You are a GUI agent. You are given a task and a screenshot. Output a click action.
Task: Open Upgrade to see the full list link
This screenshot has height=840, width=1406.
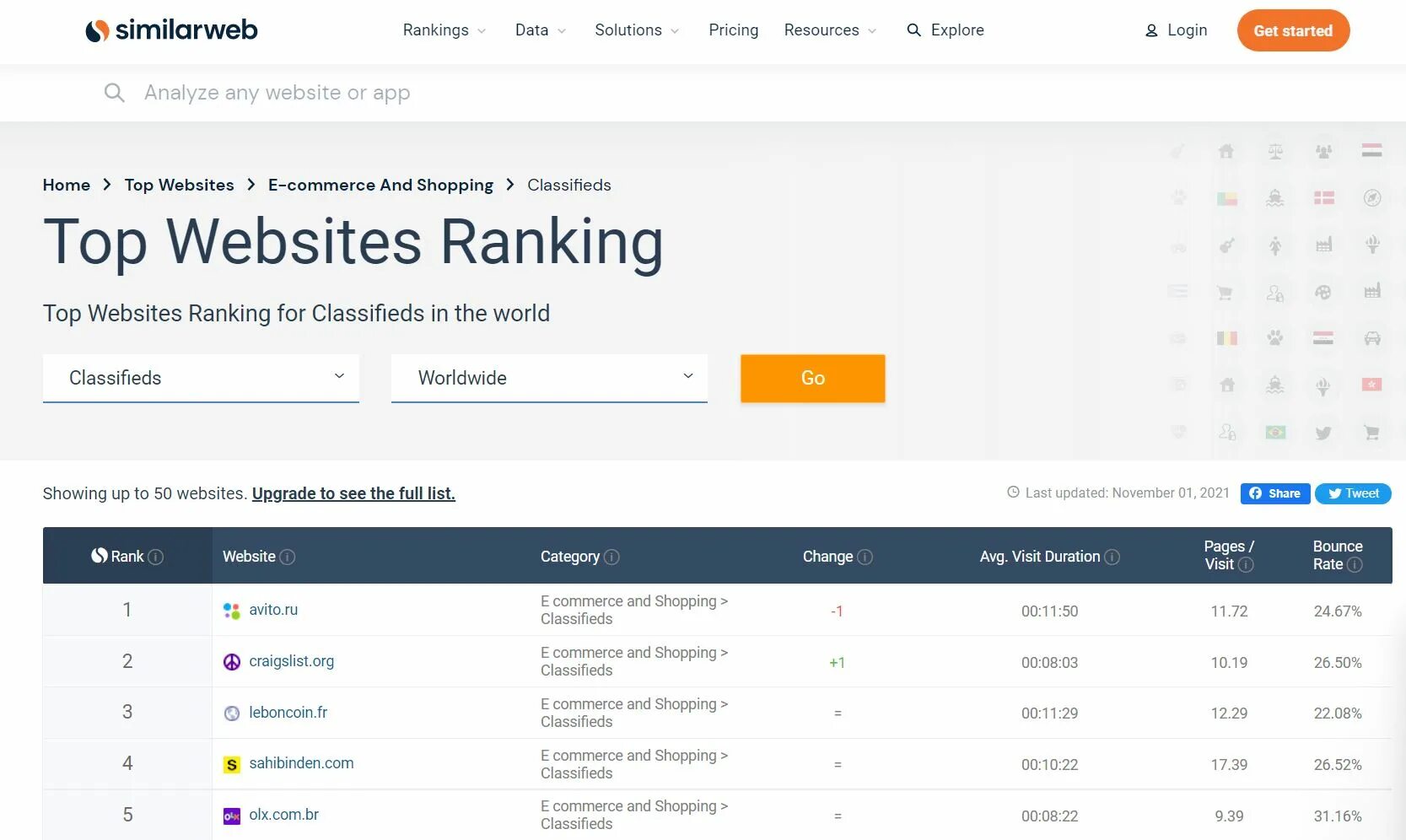coord(353,493)
